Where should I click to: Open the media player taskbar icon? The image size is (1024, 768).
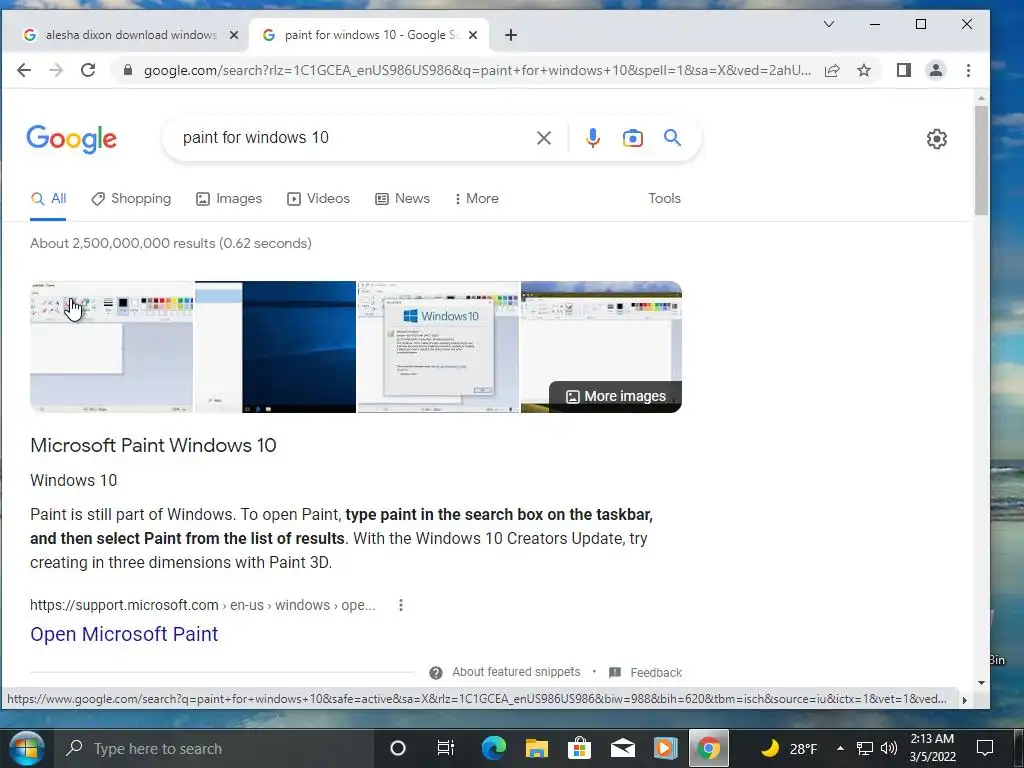coord(665,748)
